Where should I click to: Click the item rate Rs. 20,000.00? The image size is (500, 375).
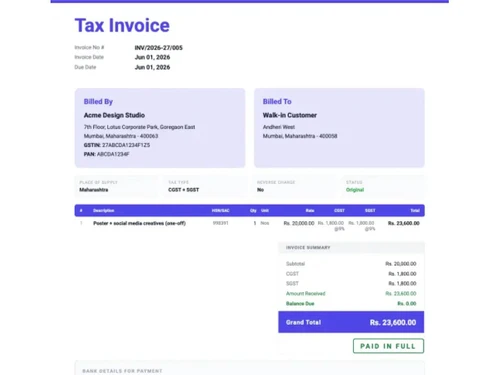pyautogui.click(x=299, y=223)
